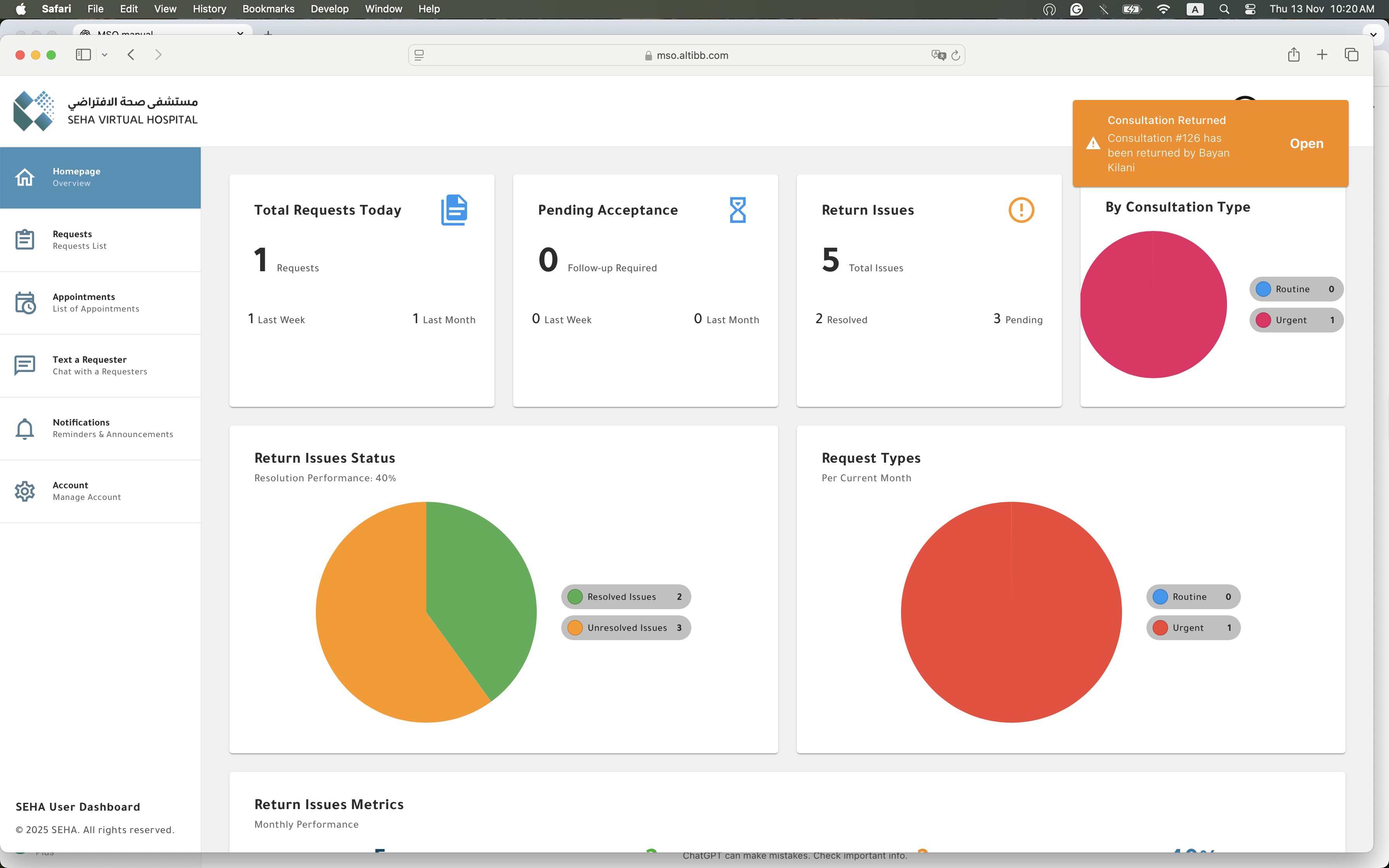Click the Pending Acceptance hourglass icon
The image size is (1389, 868).
737,210
